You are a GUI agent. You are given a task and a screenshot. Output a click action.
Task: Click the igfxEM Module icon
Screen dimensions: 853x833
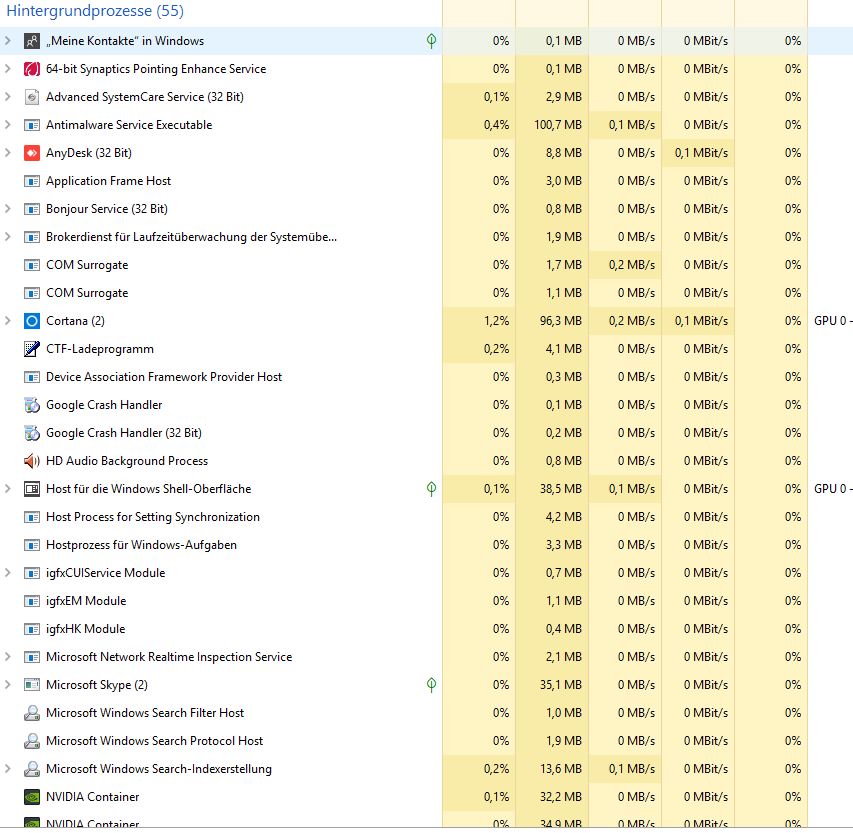point(32,601)
